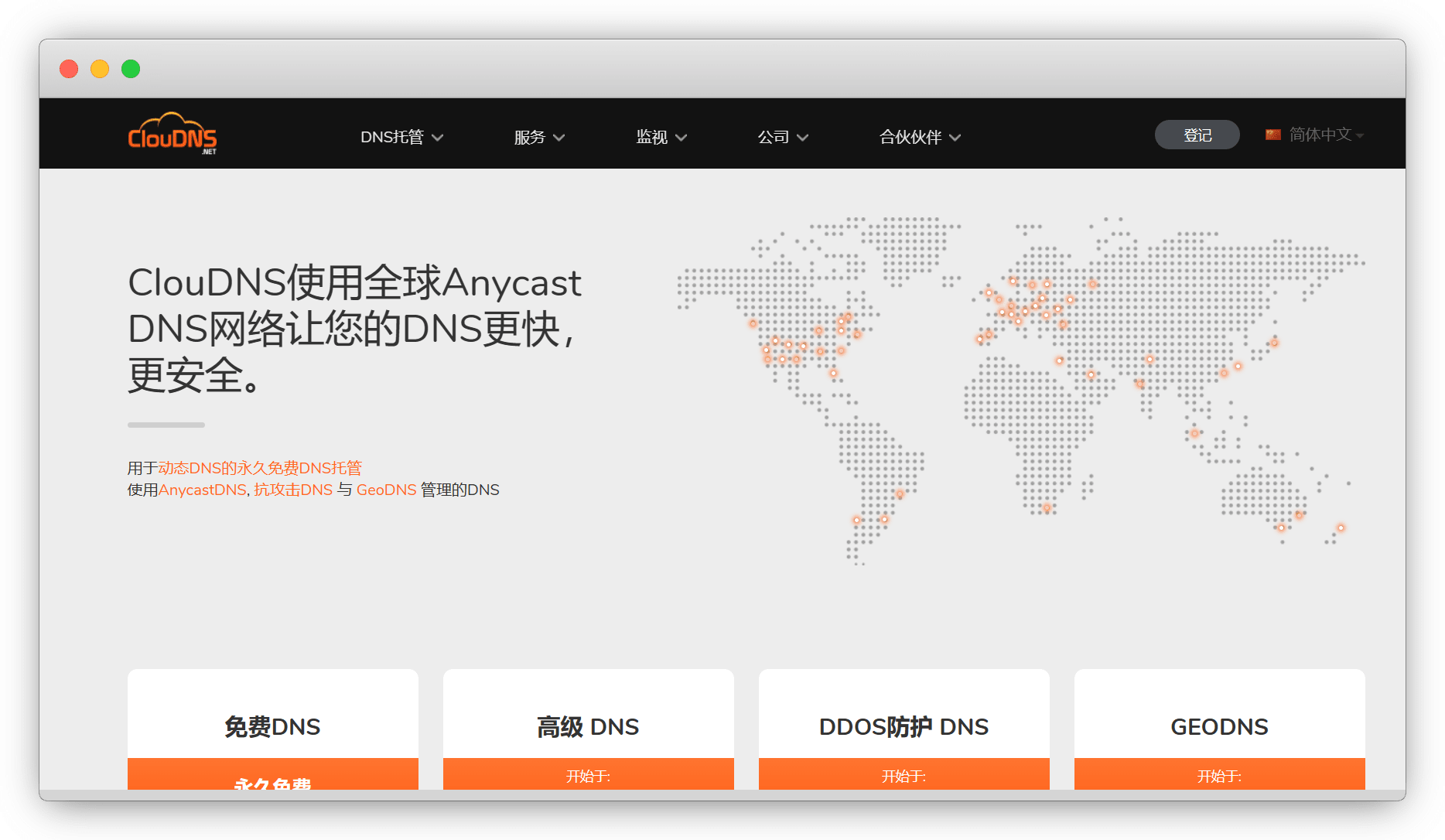Image resolution: width=1445 pixels, height=840 pixels.
Task: Select the GEODNS plan card
Action: tap(1219, 726)
